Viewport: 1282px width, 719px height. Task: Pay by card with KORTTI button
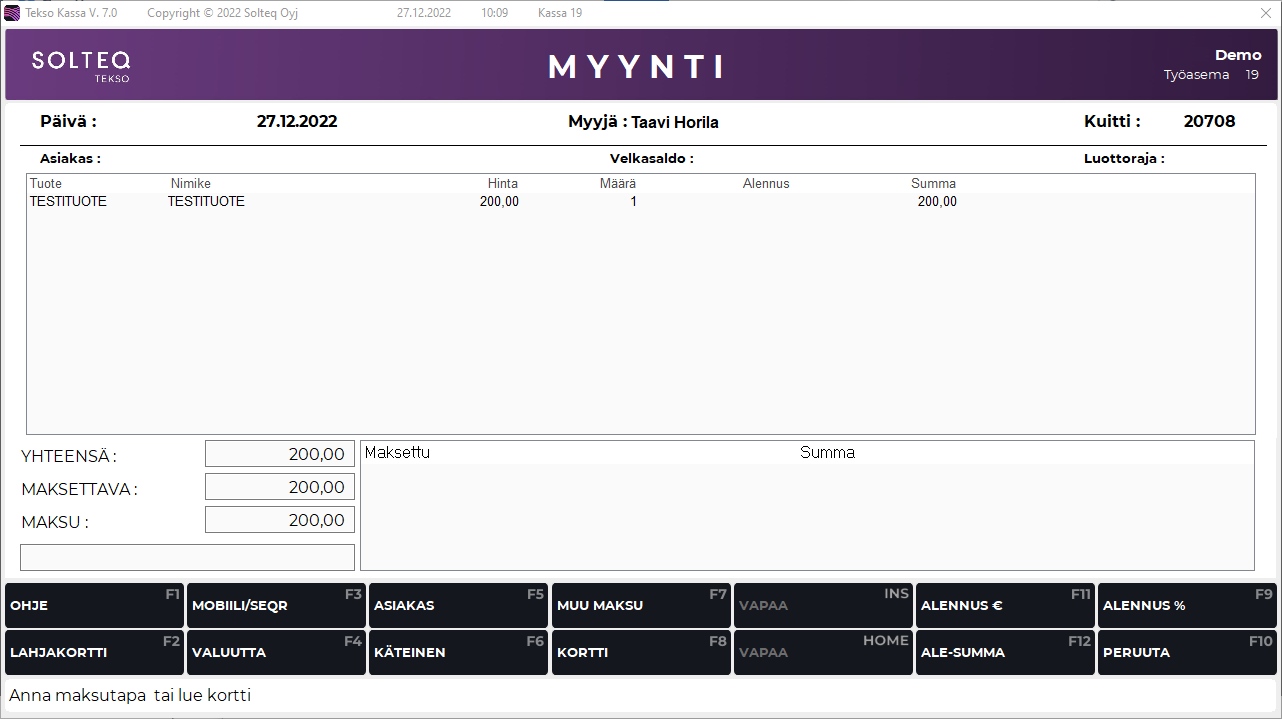641,653
